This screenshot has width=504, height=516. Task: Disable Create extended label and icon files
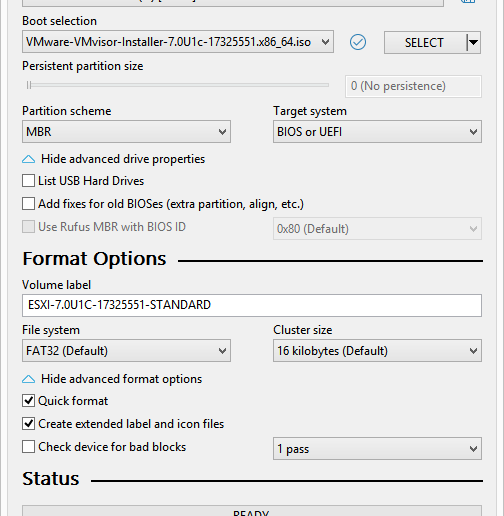28,424
